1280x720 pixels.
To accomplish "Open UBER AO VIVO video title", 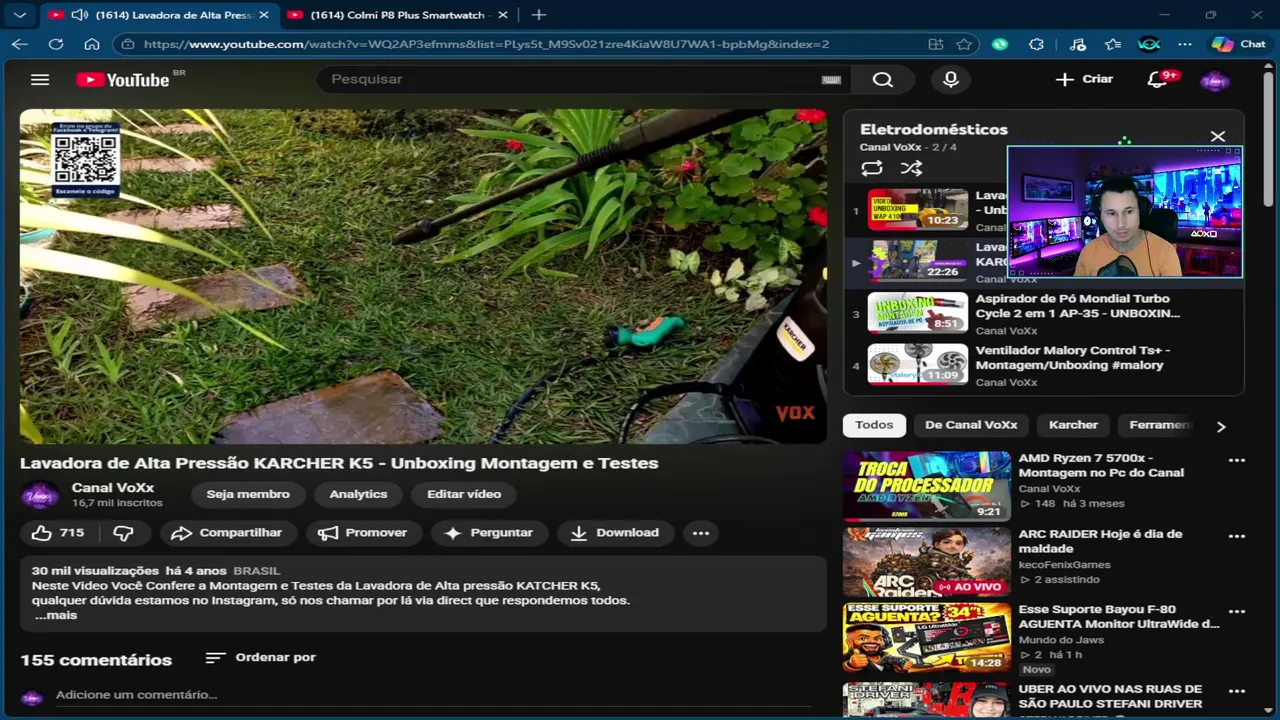I will pyautogui.click(x=1110, y=696).
